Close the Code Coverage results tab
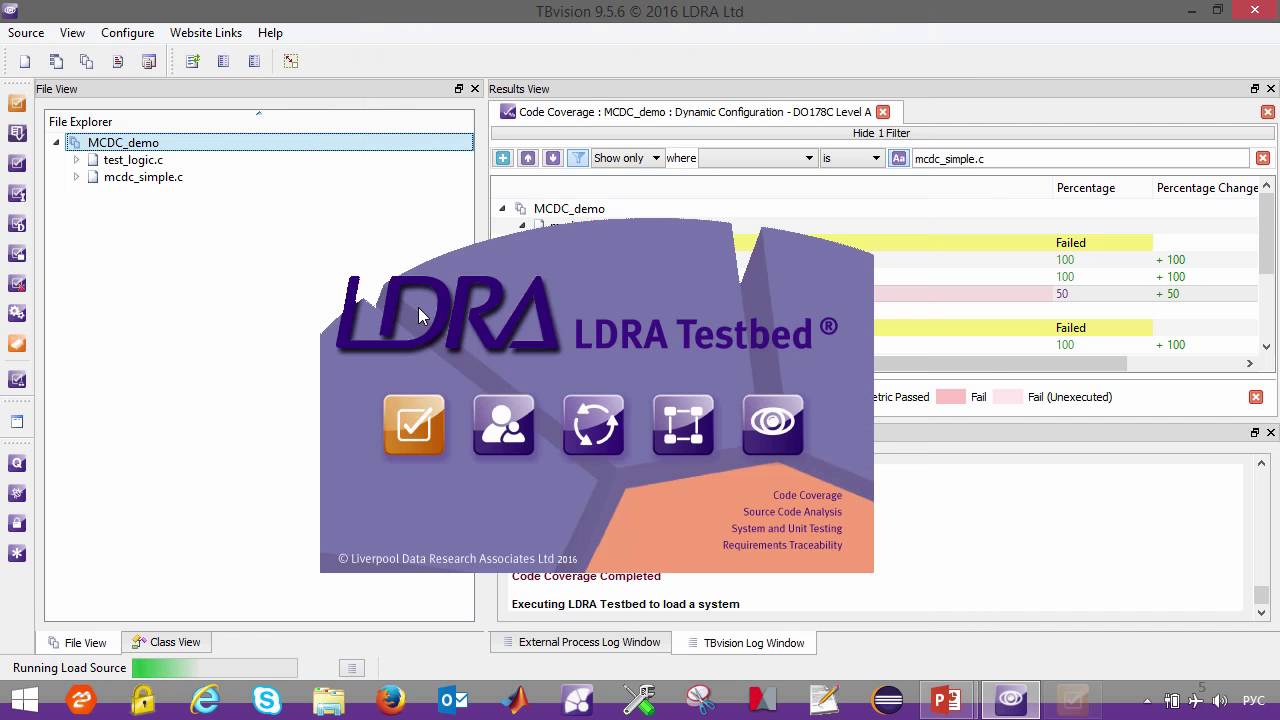 tap(883, 112)
